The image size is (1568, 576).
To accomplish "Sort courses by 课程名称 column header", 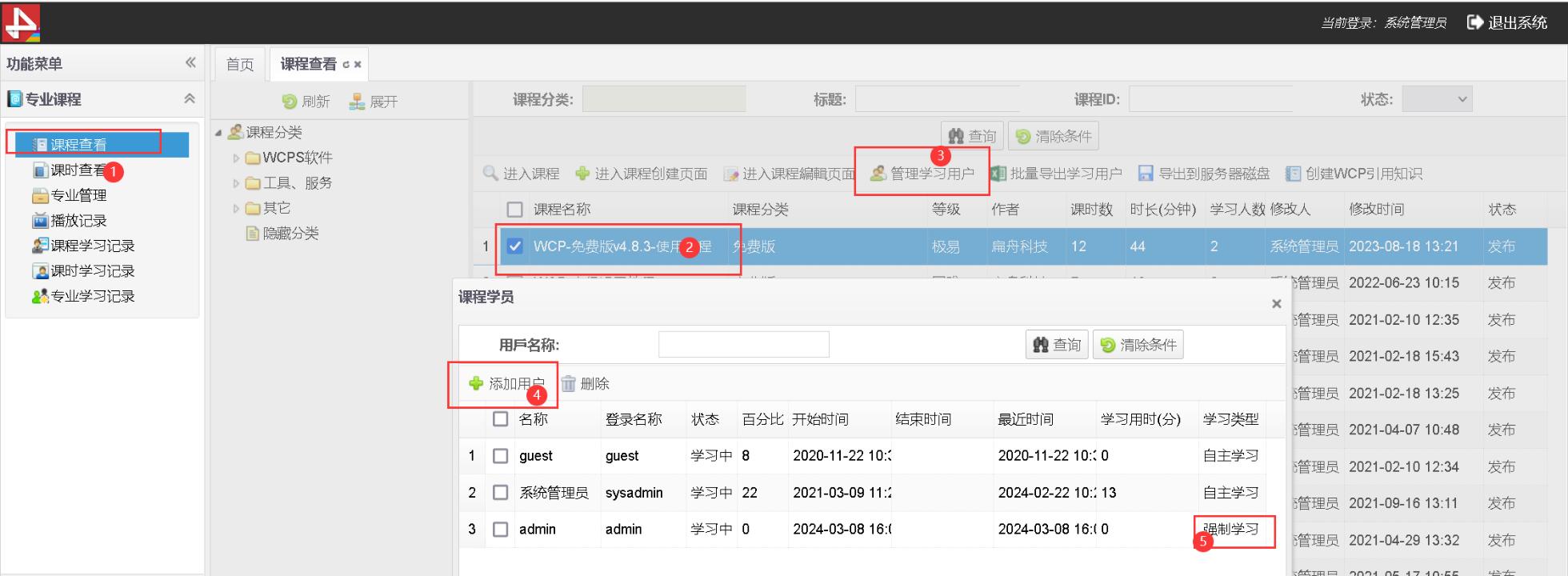I will click(x=562, y=210).
